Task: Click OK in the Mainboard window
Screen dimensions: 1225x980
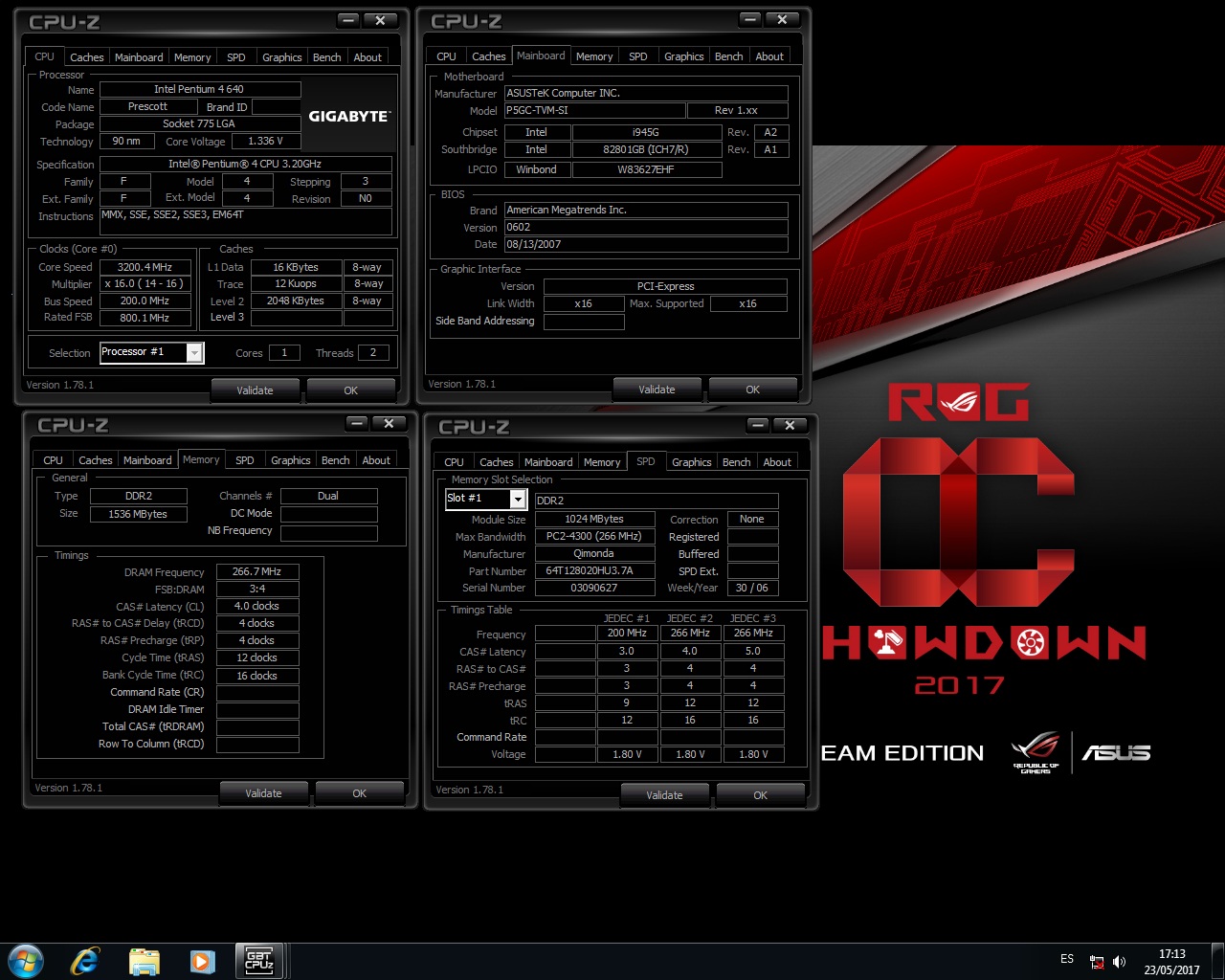Action: tap(753, 390)
